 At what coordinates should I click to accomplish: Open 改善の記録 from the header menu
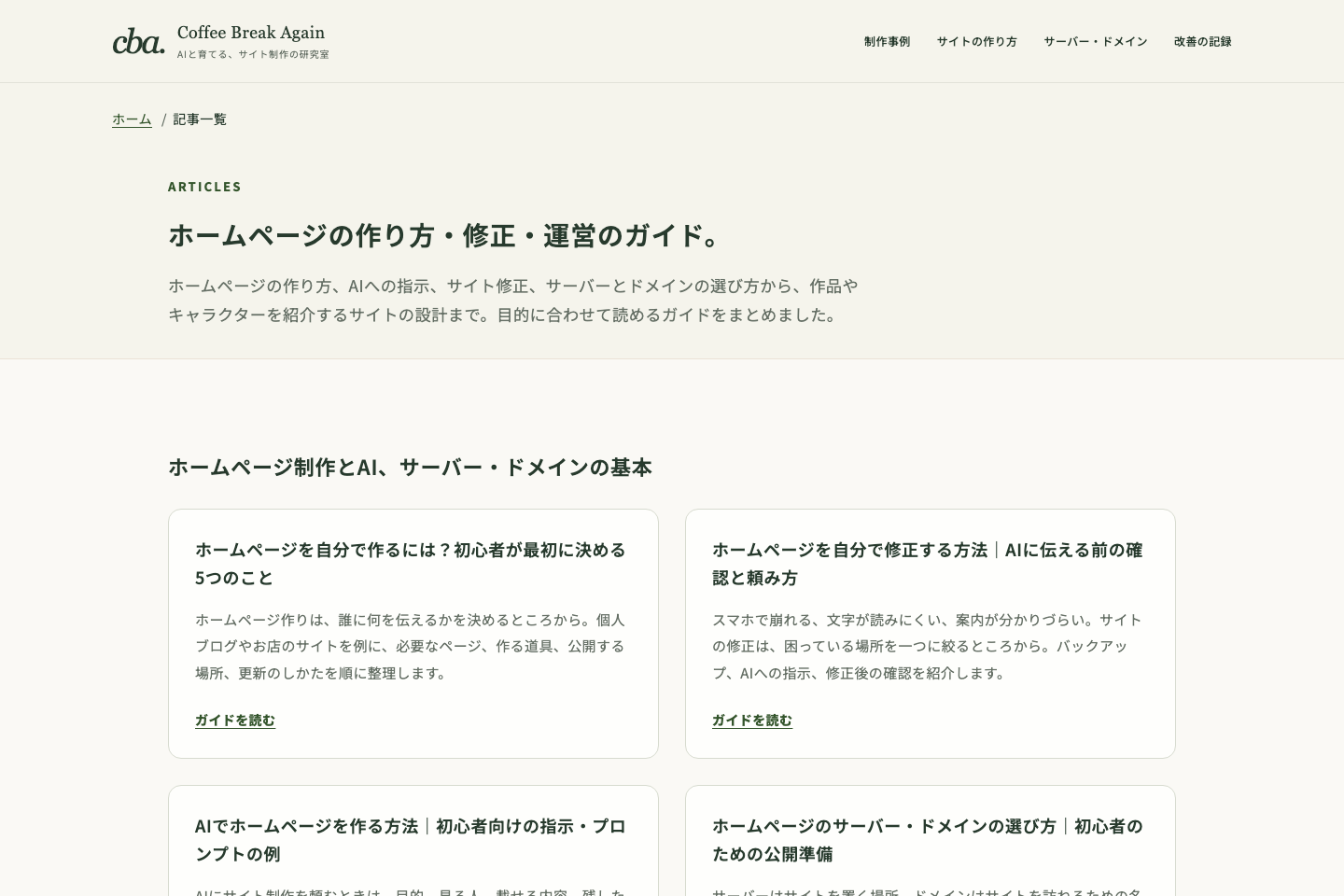[x=1203, y=41]
